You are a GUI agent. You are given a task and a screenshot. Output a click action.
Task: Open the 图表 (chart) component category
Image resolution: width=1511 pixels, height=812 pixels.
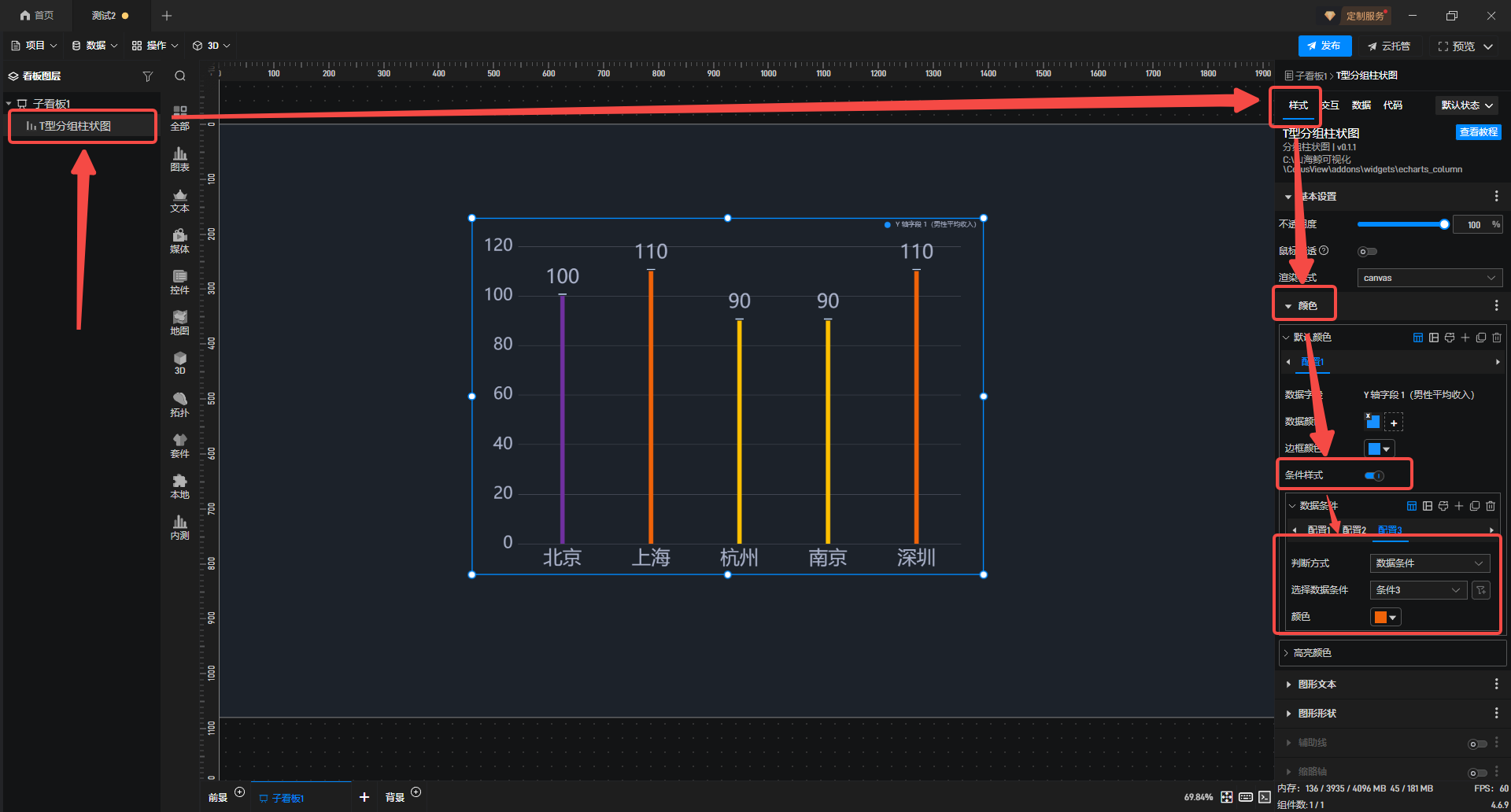179,159
